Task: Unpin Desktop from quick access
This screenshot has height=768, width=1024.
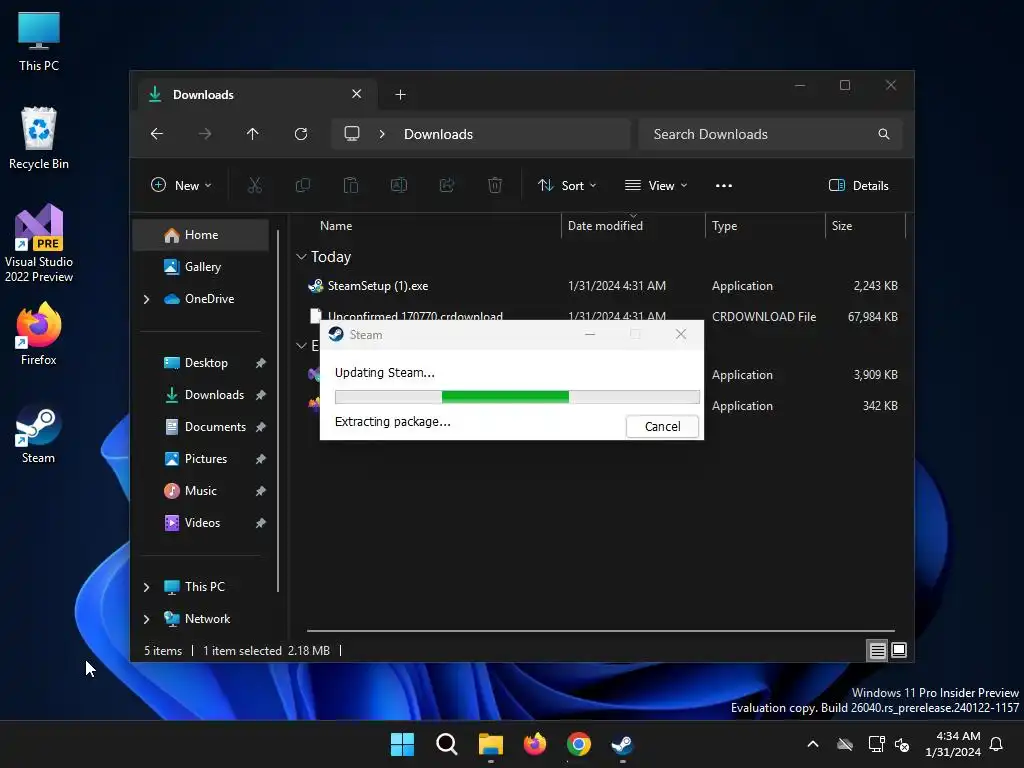Action: [x=261, y=363]
